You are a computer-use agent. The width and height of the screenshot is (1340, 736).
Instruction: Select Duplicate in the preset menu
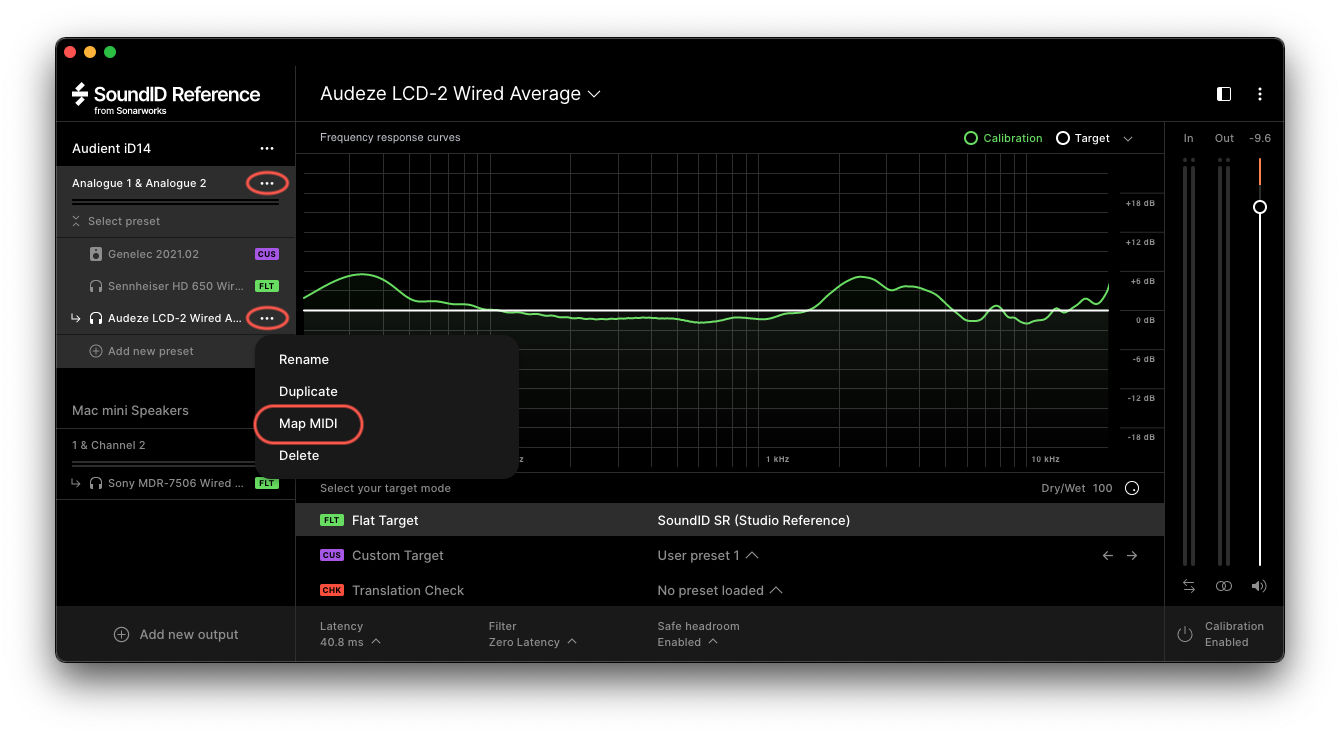click(x=308, y=392)
